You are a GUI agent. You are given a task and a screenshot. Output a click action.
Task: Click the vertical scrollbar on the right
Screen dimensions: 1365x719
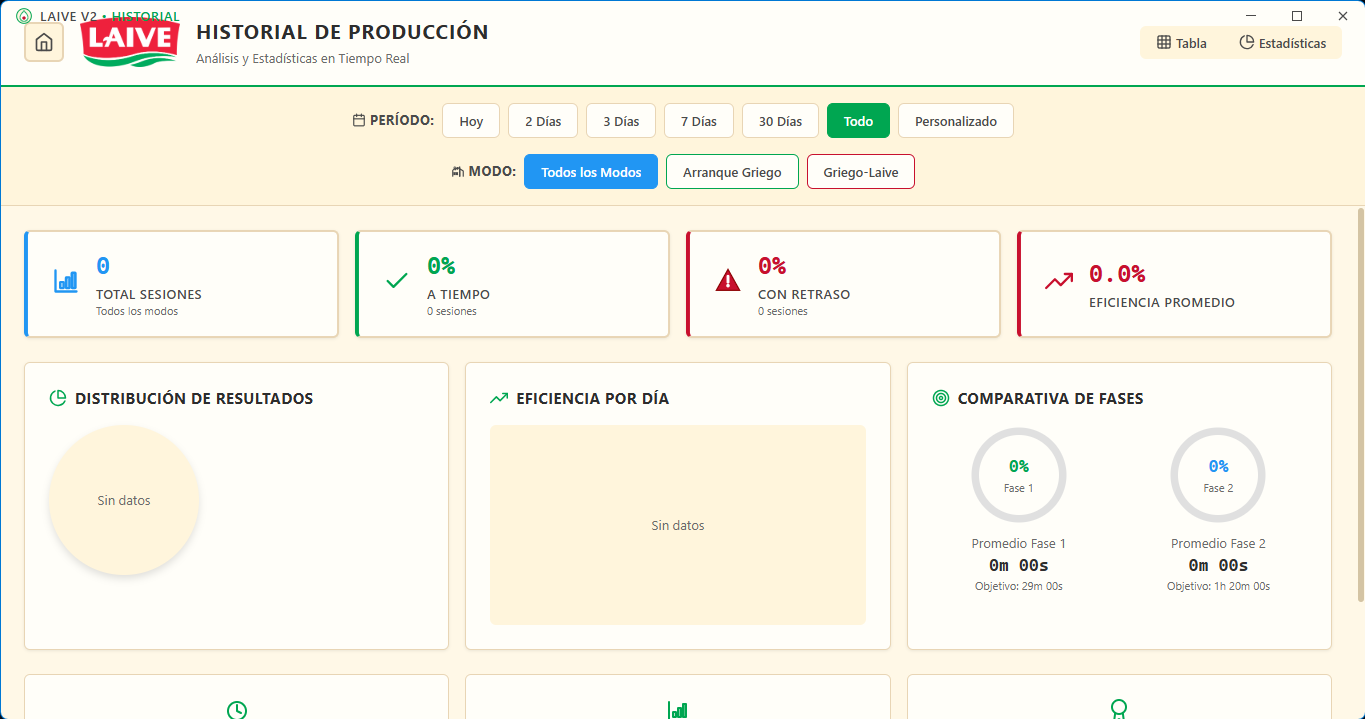(1360, 400)
